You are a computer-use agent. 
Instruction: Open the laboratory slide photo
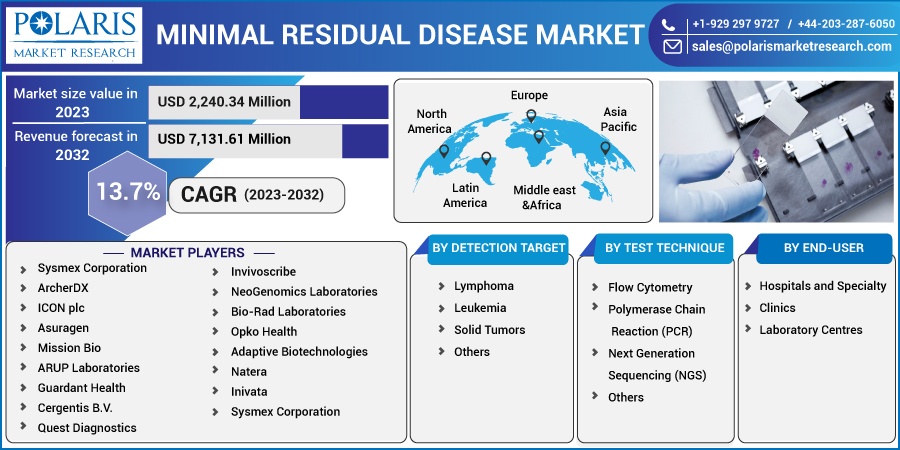(x=776, y=151)
